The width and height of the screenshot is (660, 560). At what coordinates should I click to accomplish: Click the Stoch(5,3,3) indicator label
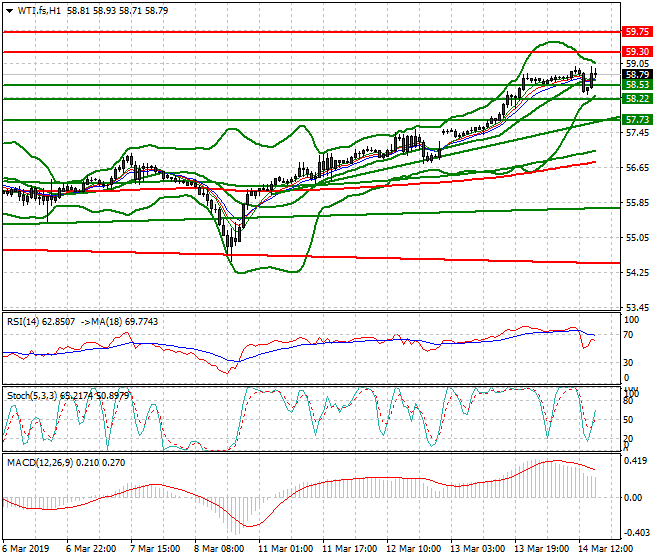(32, 396)
